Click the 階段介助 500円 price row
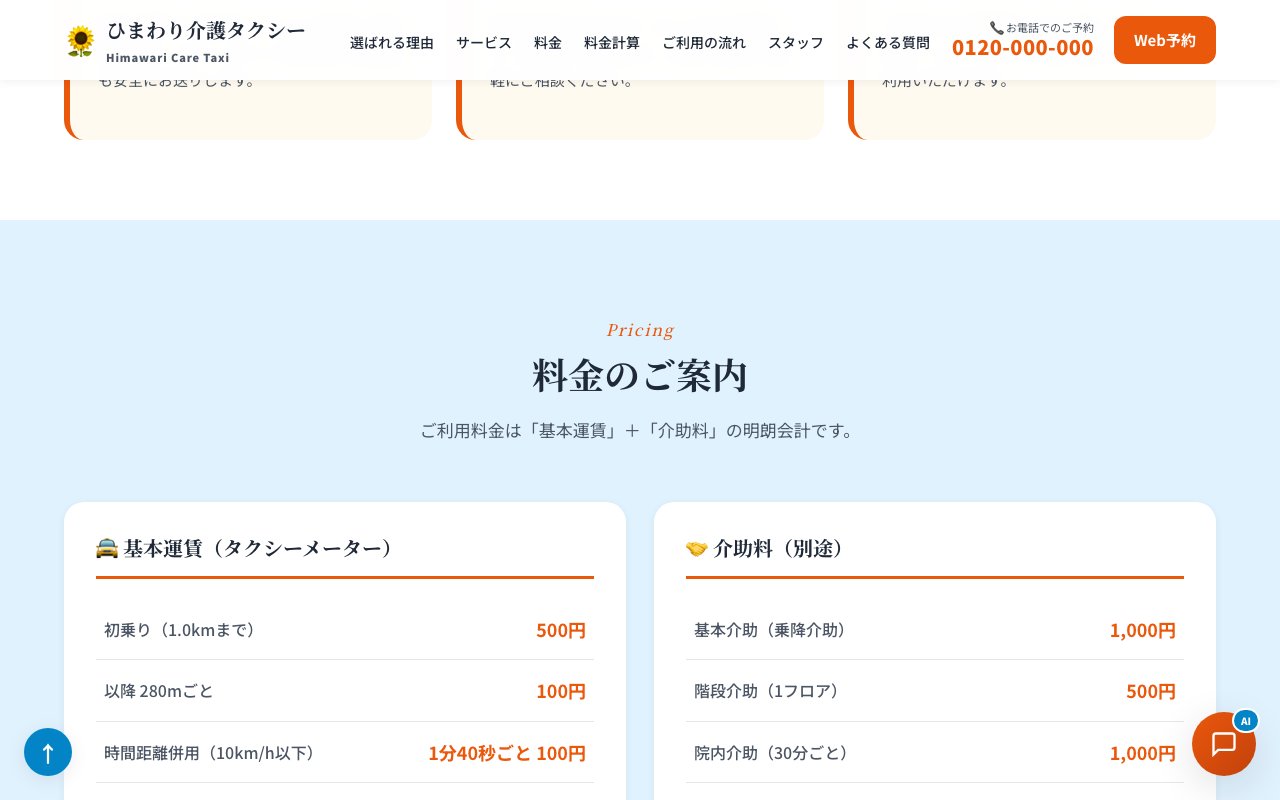The height and width of the screenshot is (800, 1280). tap(934, 691)
